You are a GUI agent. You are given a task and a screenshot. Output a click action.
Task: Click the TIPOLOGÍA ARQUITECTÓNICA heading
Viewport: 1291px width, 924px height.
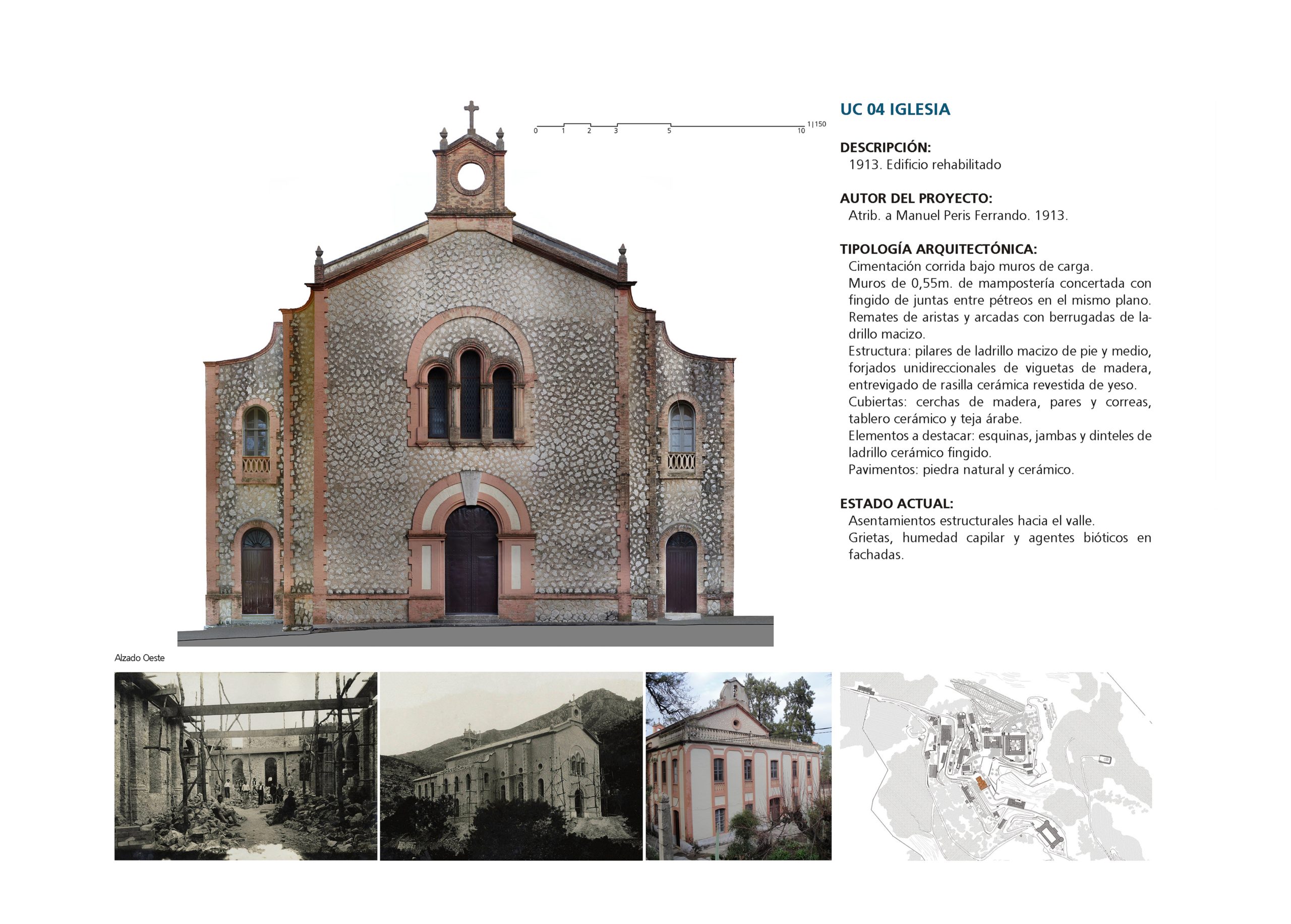938,249
